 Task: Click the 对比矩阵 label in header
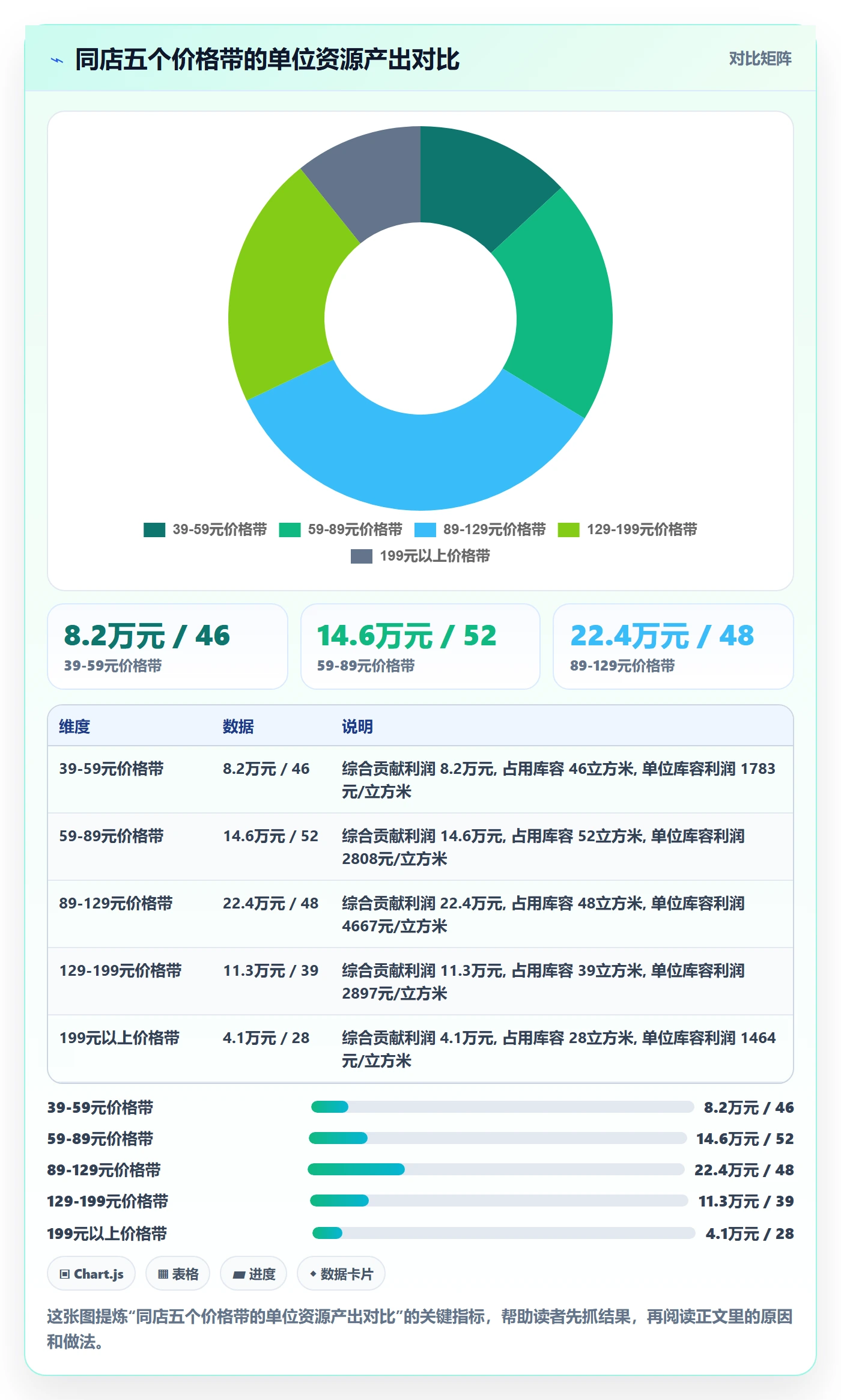click(760, 59)
